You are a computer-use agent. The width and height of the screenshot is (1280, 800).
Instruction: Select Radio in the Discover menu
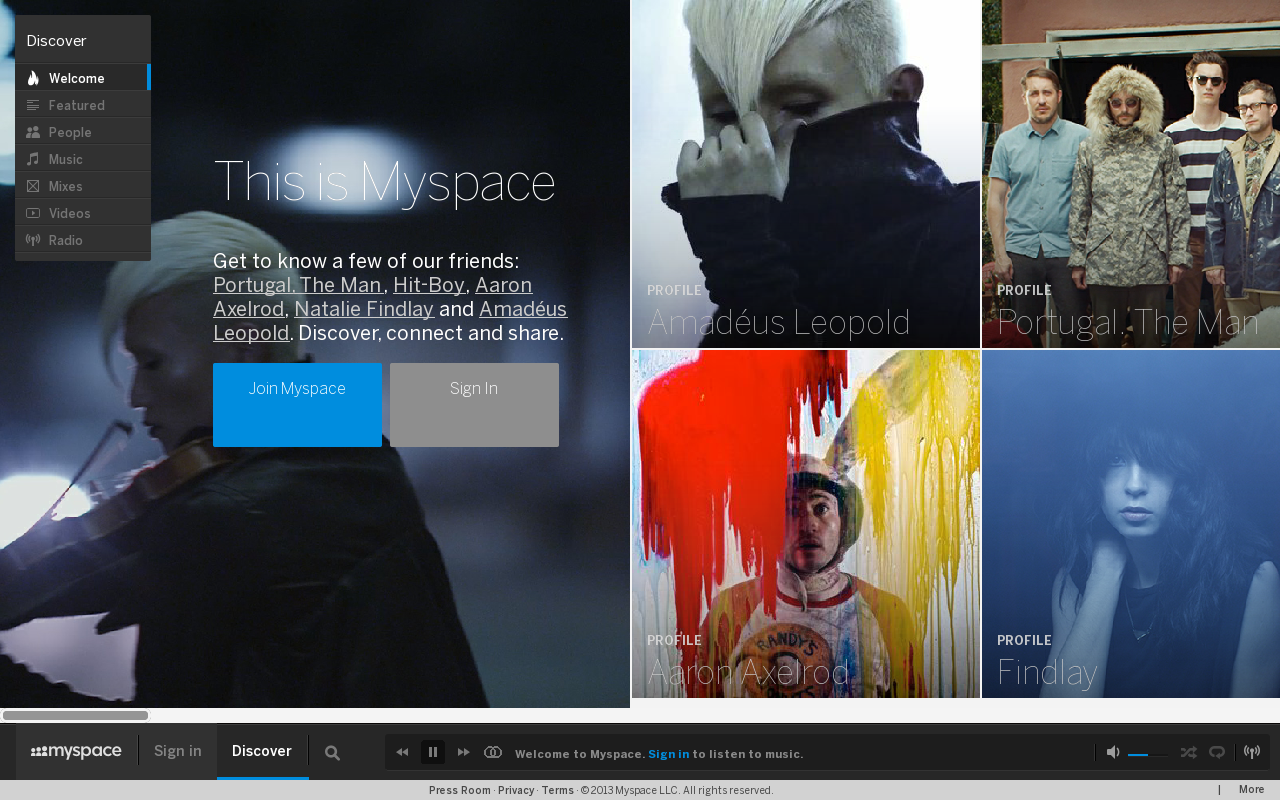(x=83, y=240)
